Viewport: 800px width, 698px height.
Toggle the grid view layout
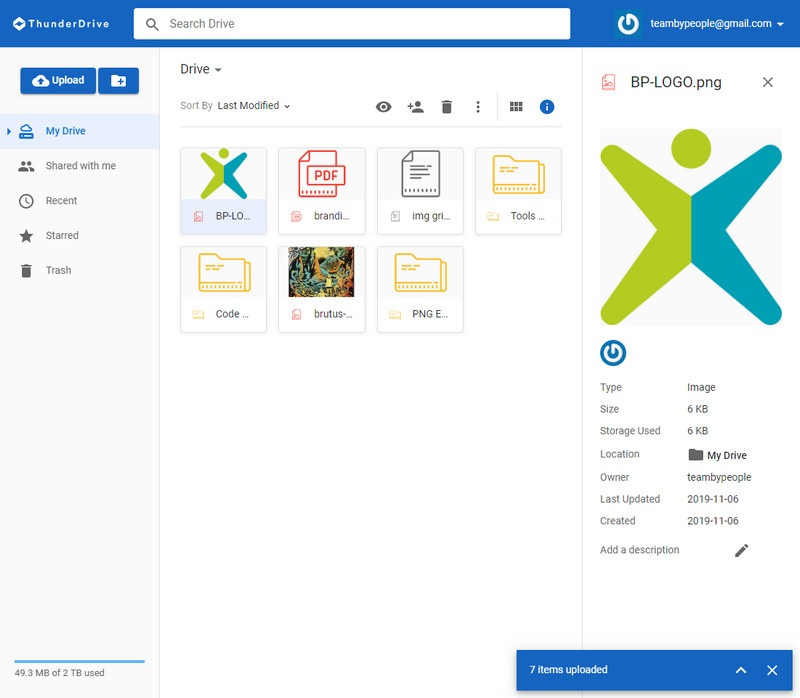[x=516, y=107]
